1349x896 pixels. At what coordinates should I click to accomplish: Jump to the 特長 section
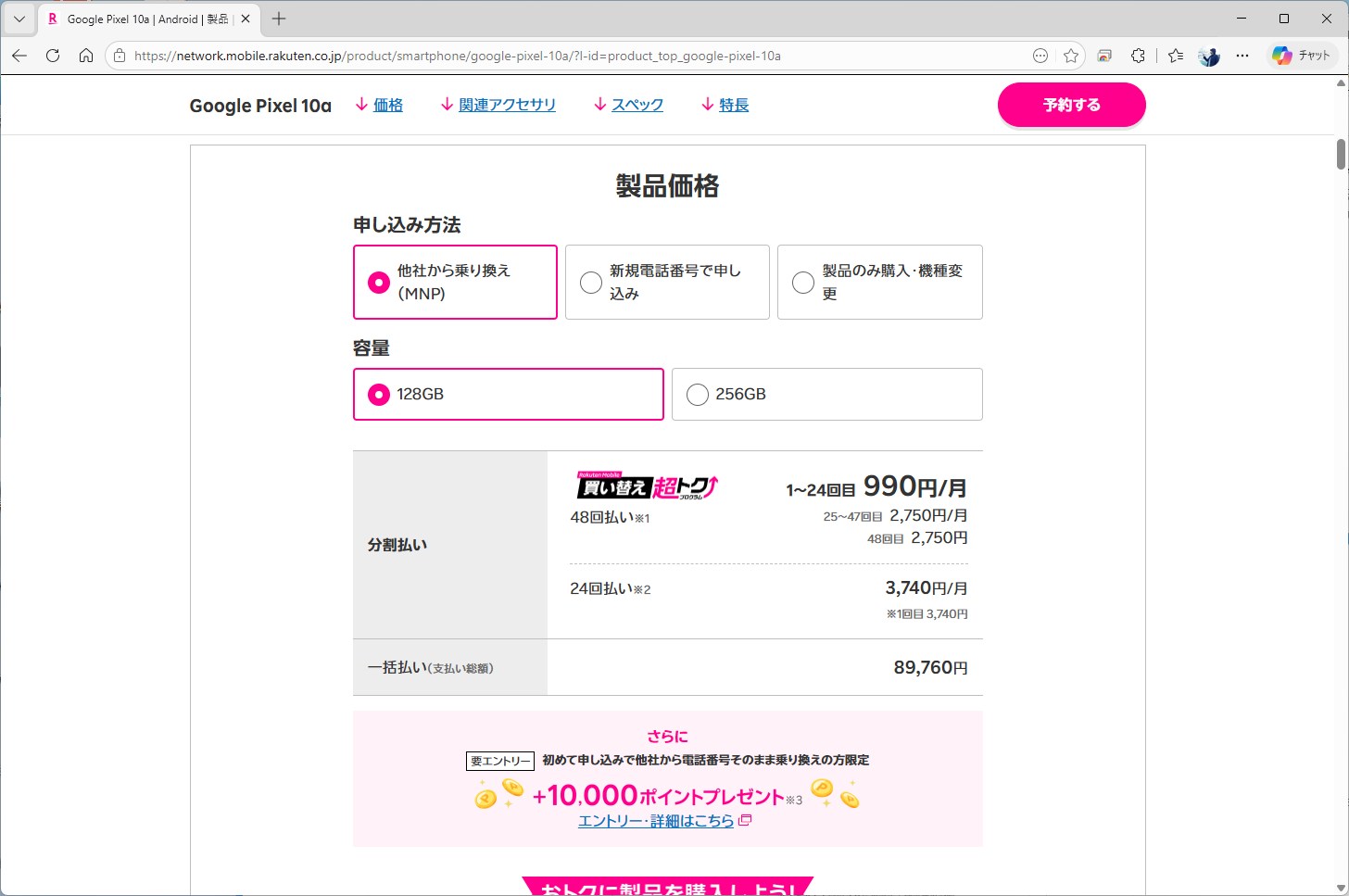(x=725, y=105)
